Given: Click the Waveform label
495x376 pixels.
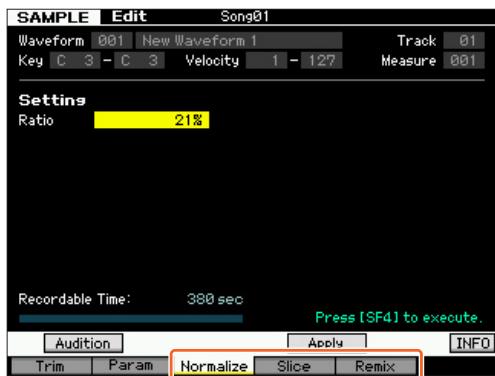Looking at the screenshot, I should [51, 41].
